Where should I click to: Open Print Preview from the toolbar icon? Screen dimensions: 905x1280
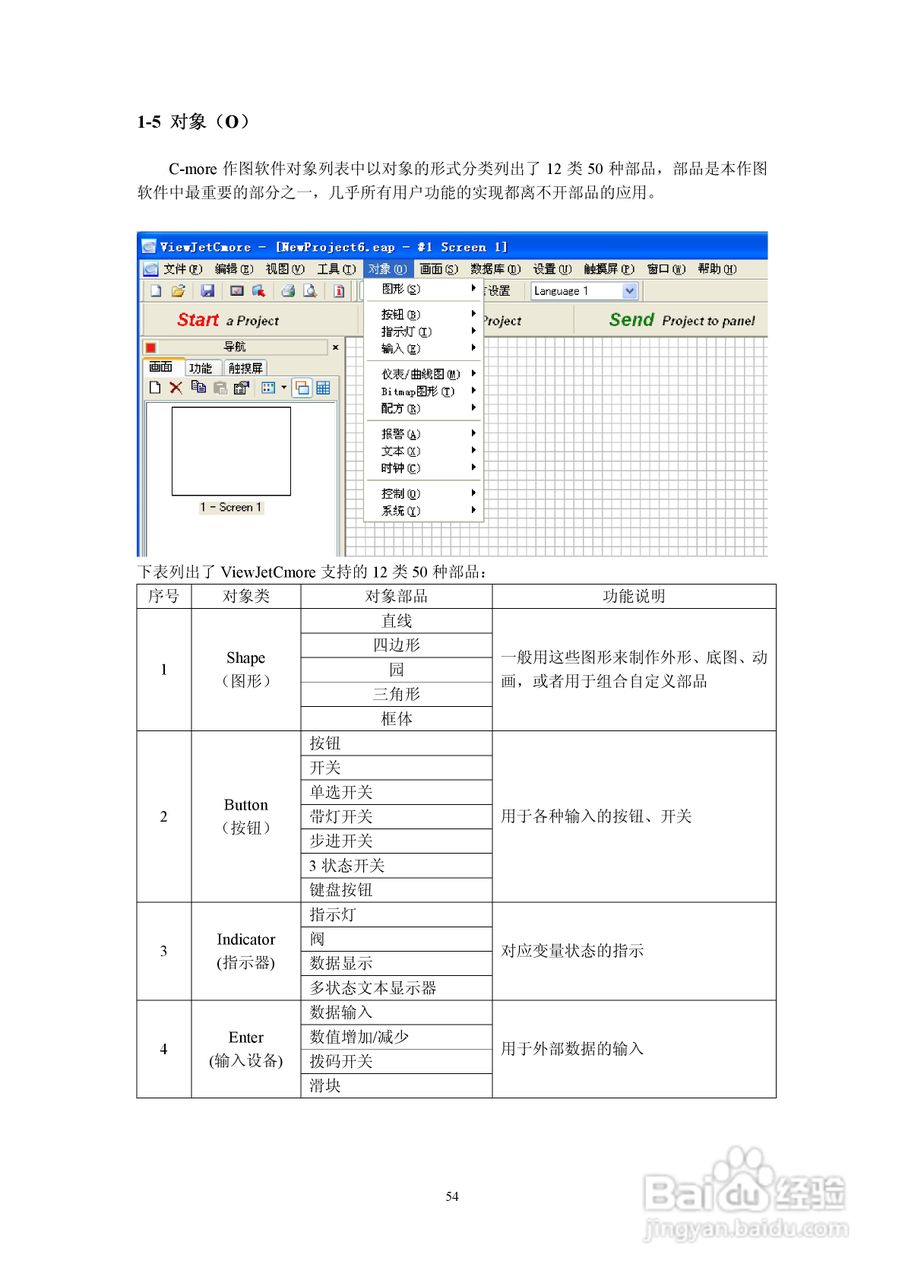(x=308, y=289)
